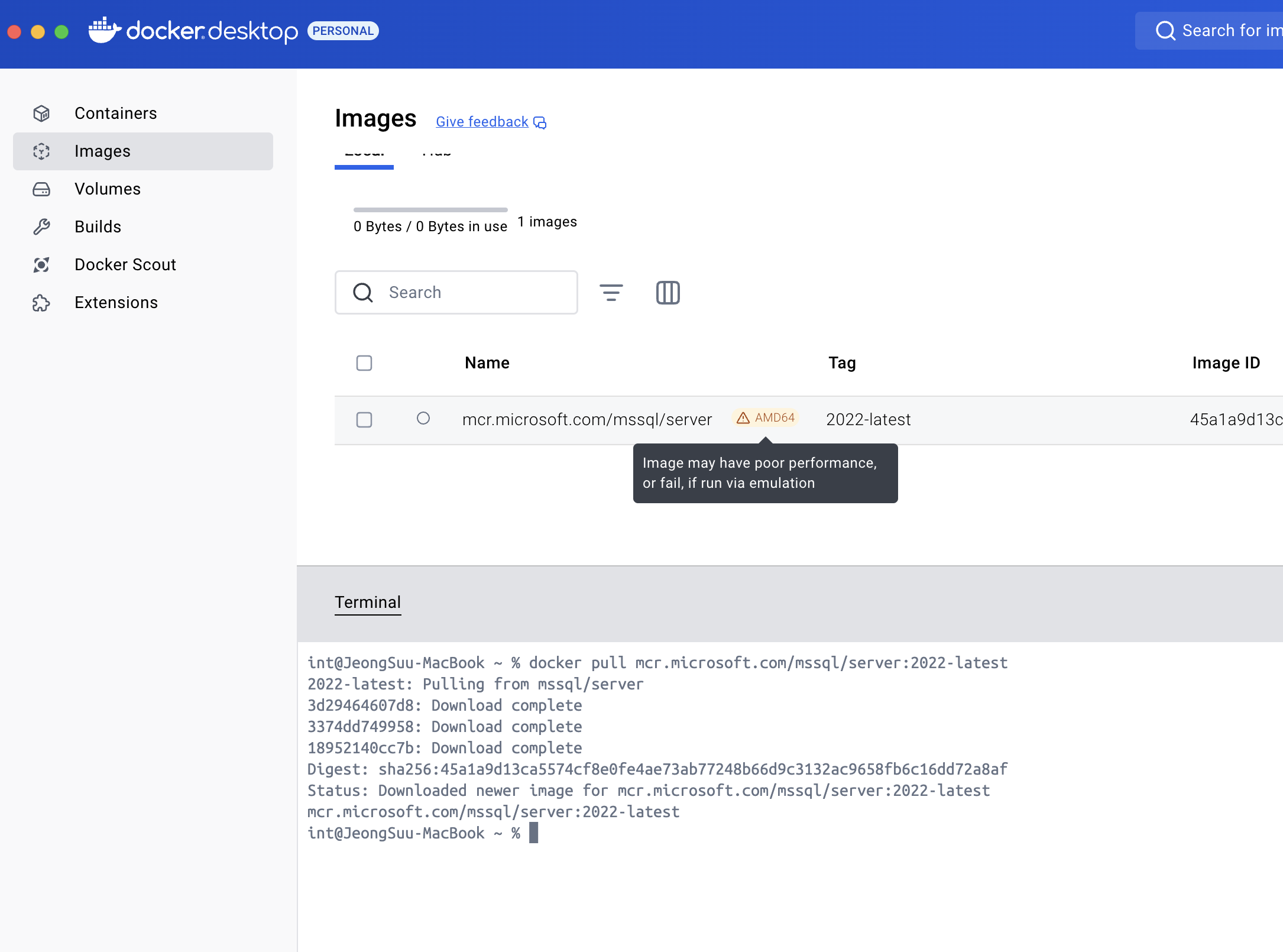
Task: Tick the mssql/server image row checkbox
Action: (364, 420)
